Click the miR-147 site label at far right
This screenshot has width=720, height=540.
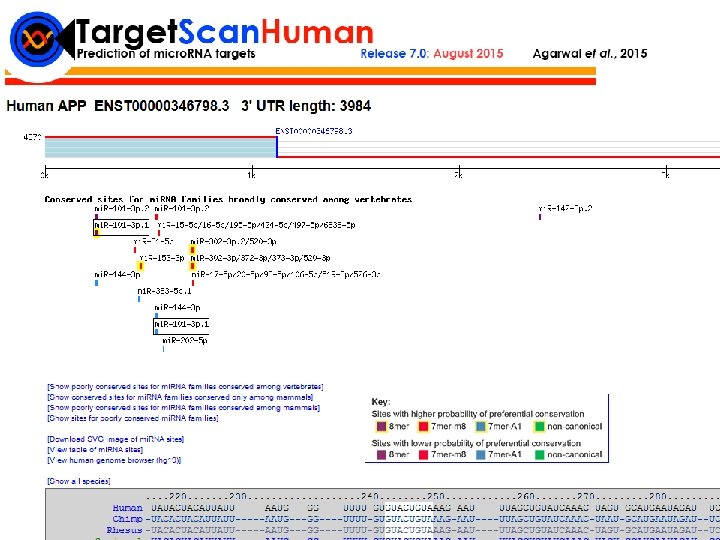pos(565,209)
